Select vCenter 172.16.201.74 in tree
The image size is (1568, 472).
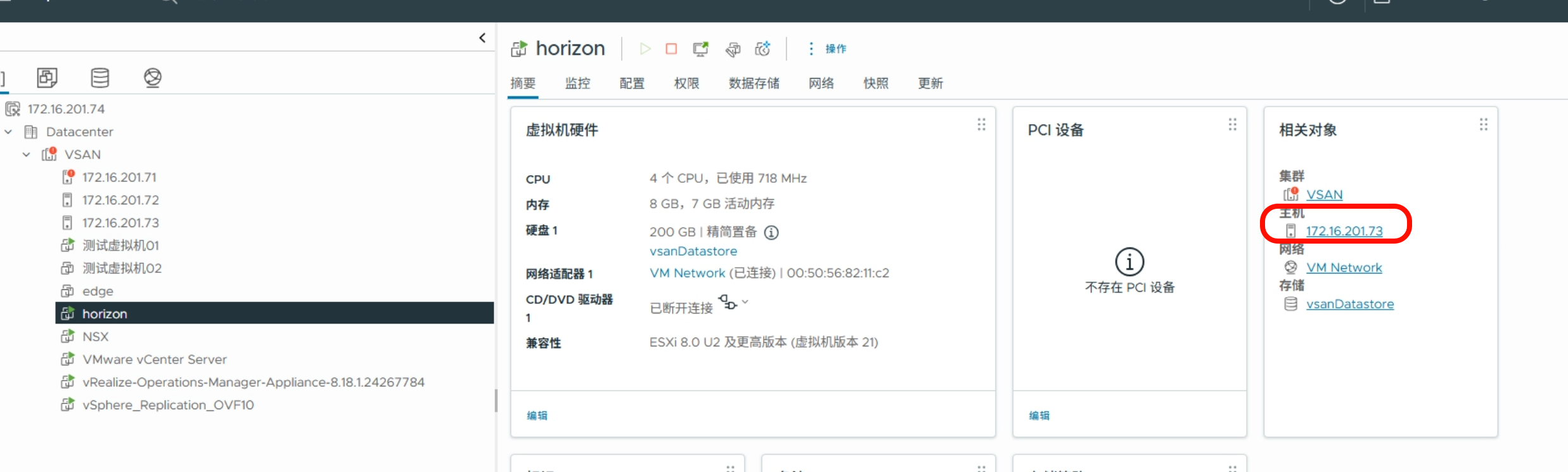point(66,109)
